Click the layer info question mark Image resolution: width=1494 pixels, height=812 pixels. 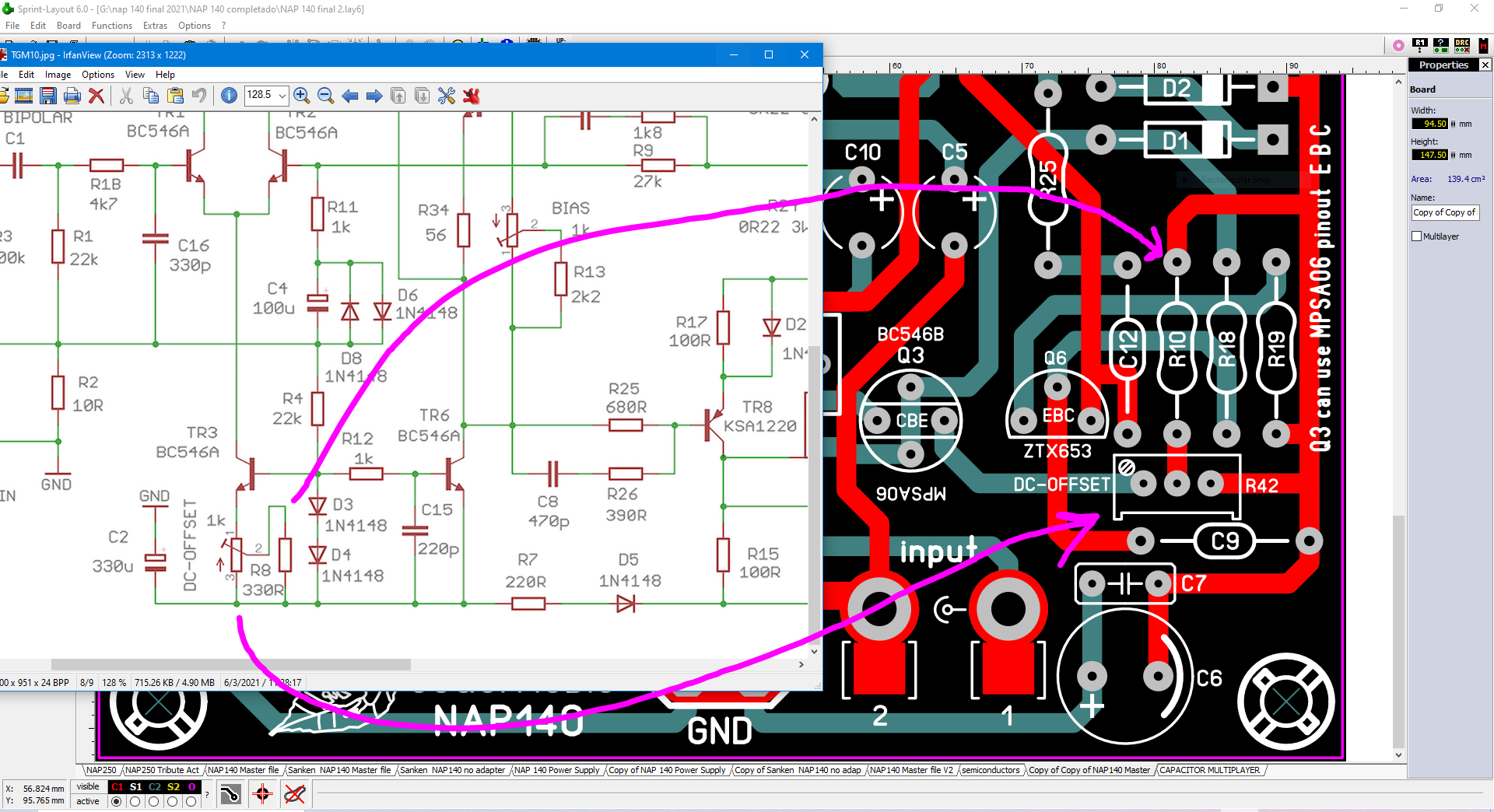pyautogui.click(x=207, y=794)
